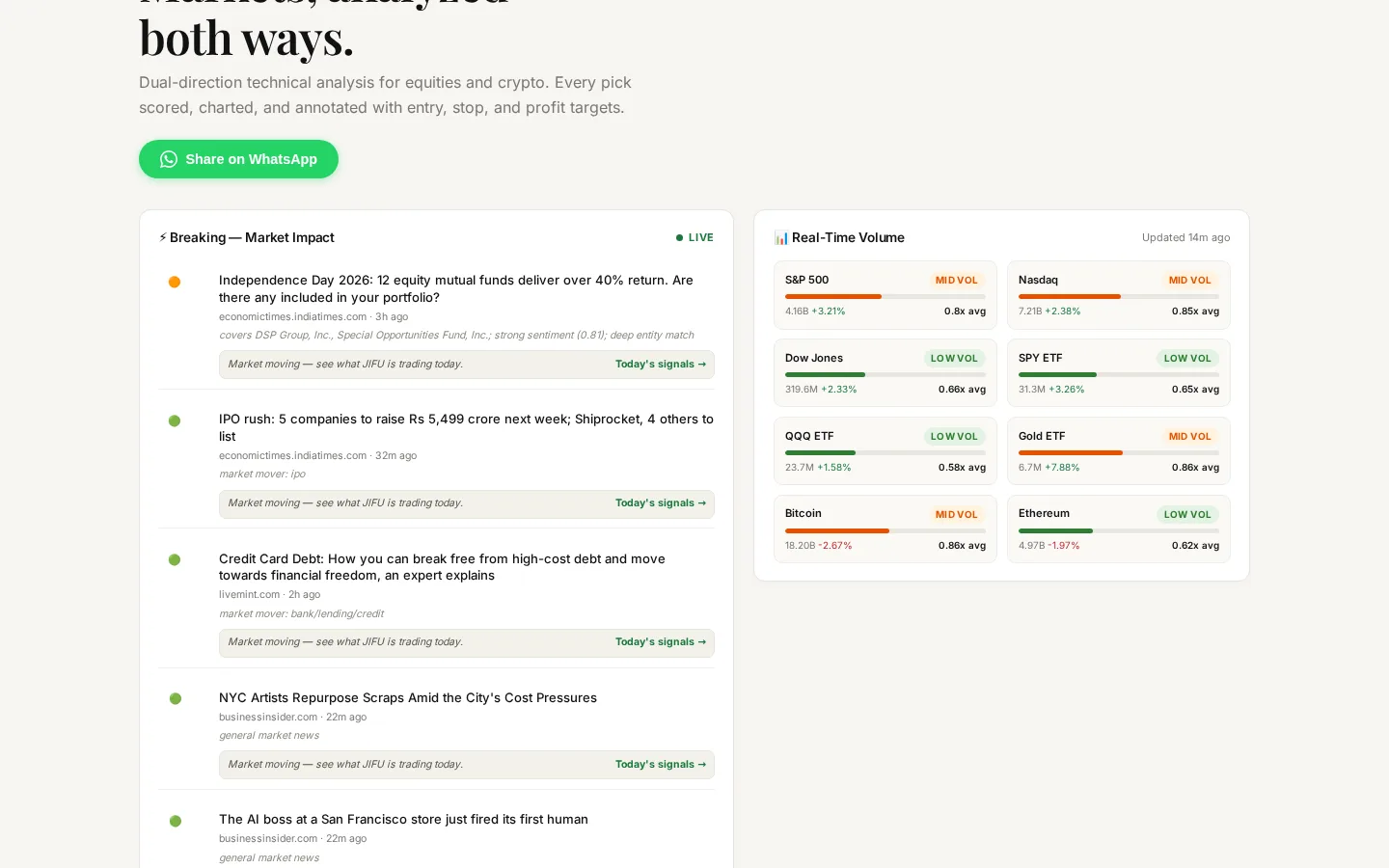Click the green dot beside the IPO rush headline

175,420
